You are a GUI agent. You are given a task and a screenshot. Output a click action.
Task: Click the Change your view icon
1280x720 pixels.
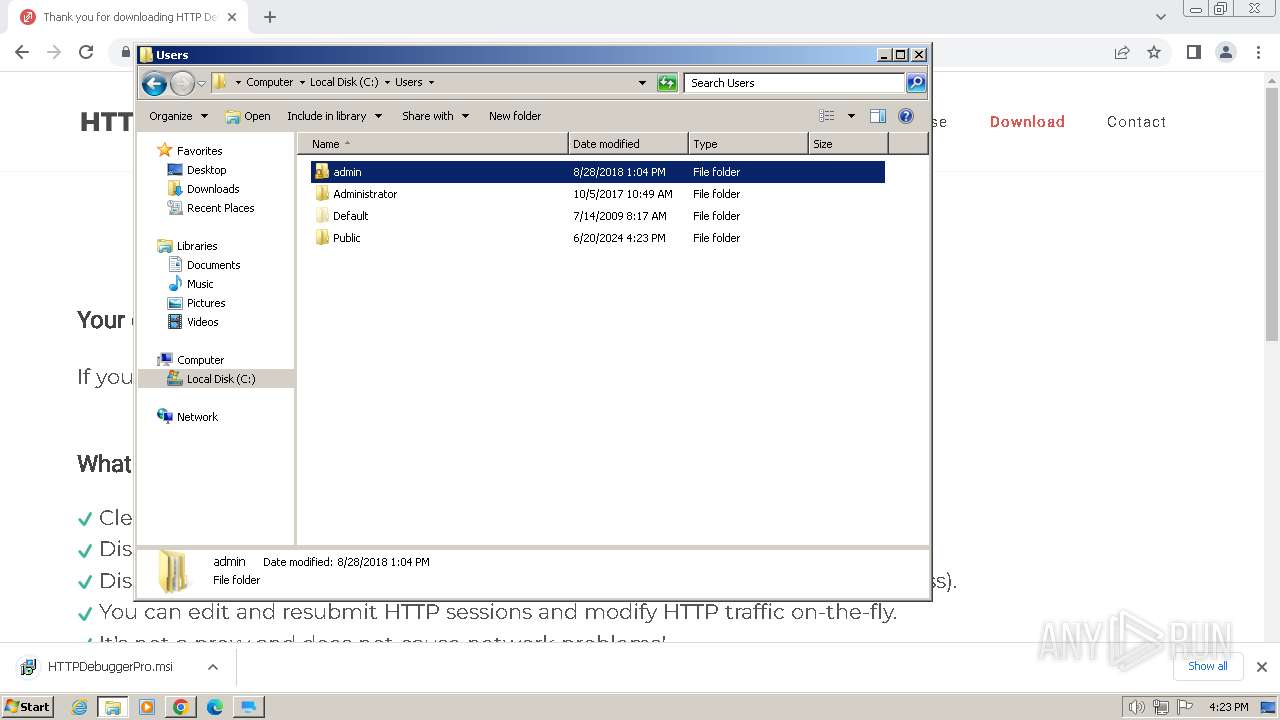tap(827, 116)
